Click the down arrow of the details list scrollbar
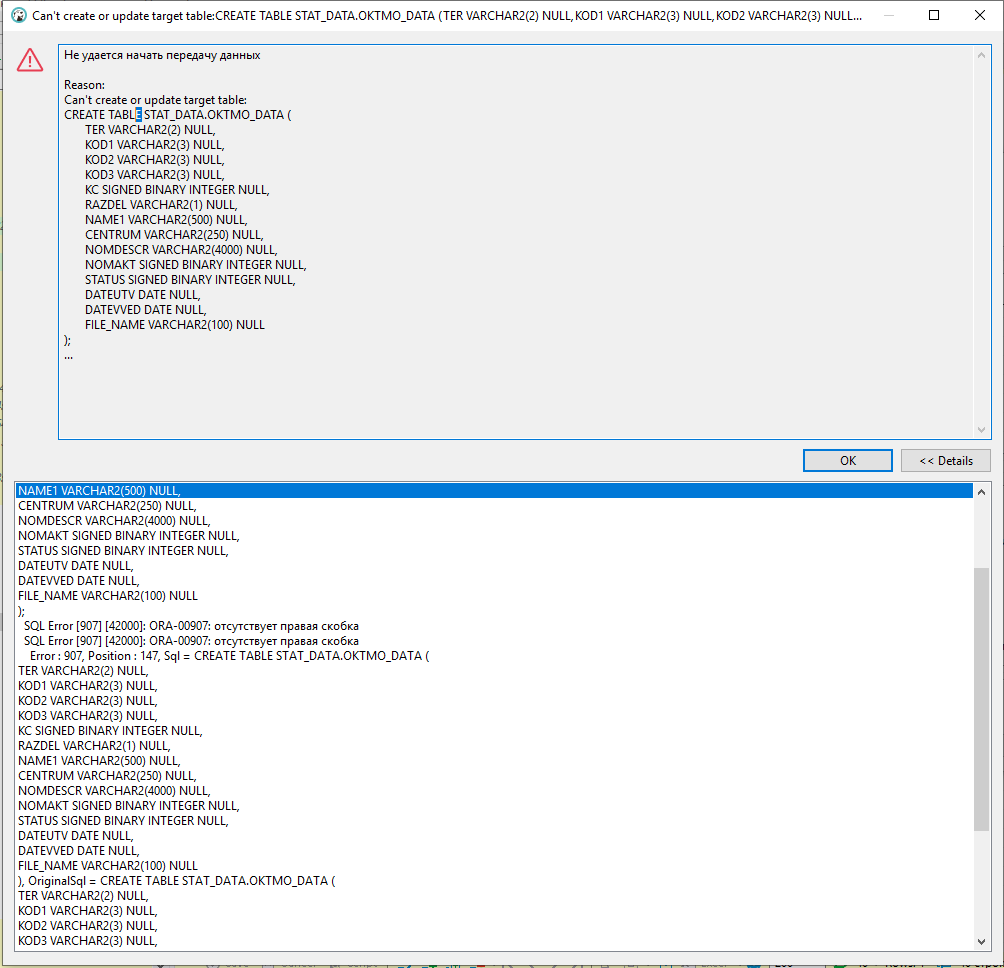The height and width of the screenshot is (968, 1004). pyautogui.click(x=981, y=941)
